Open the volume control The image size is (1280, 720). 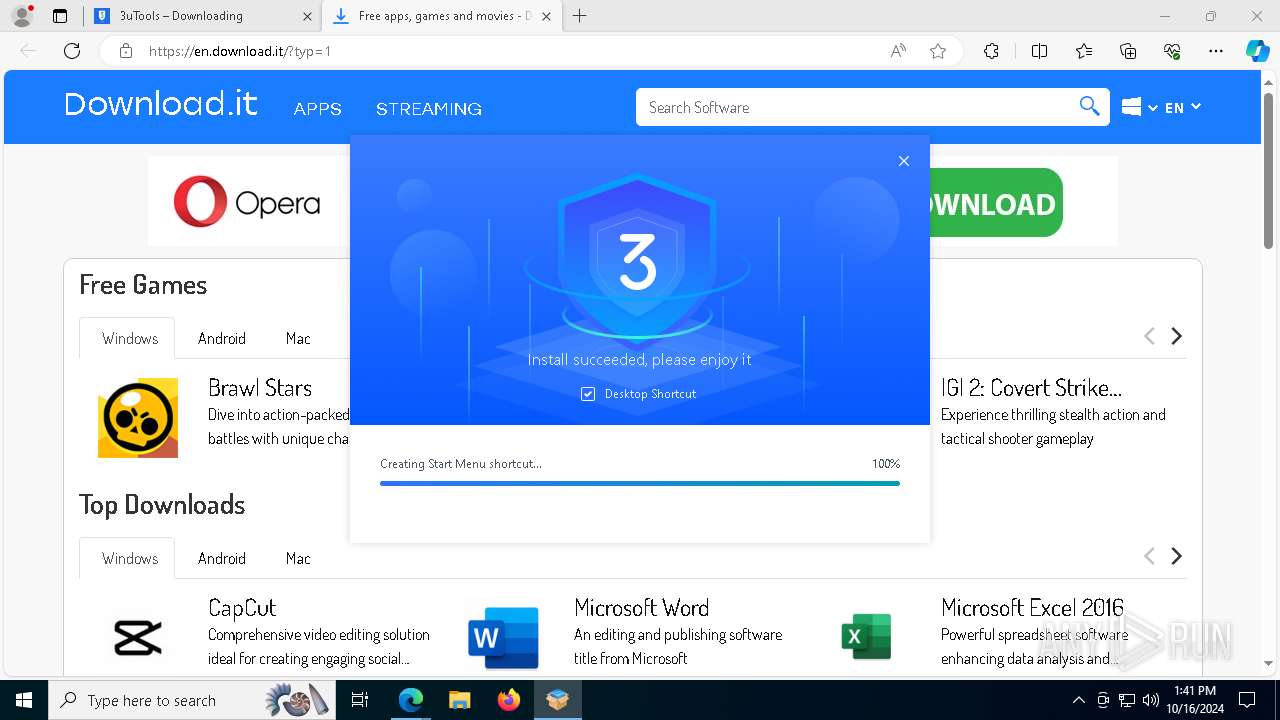(x=1150, y=700)
